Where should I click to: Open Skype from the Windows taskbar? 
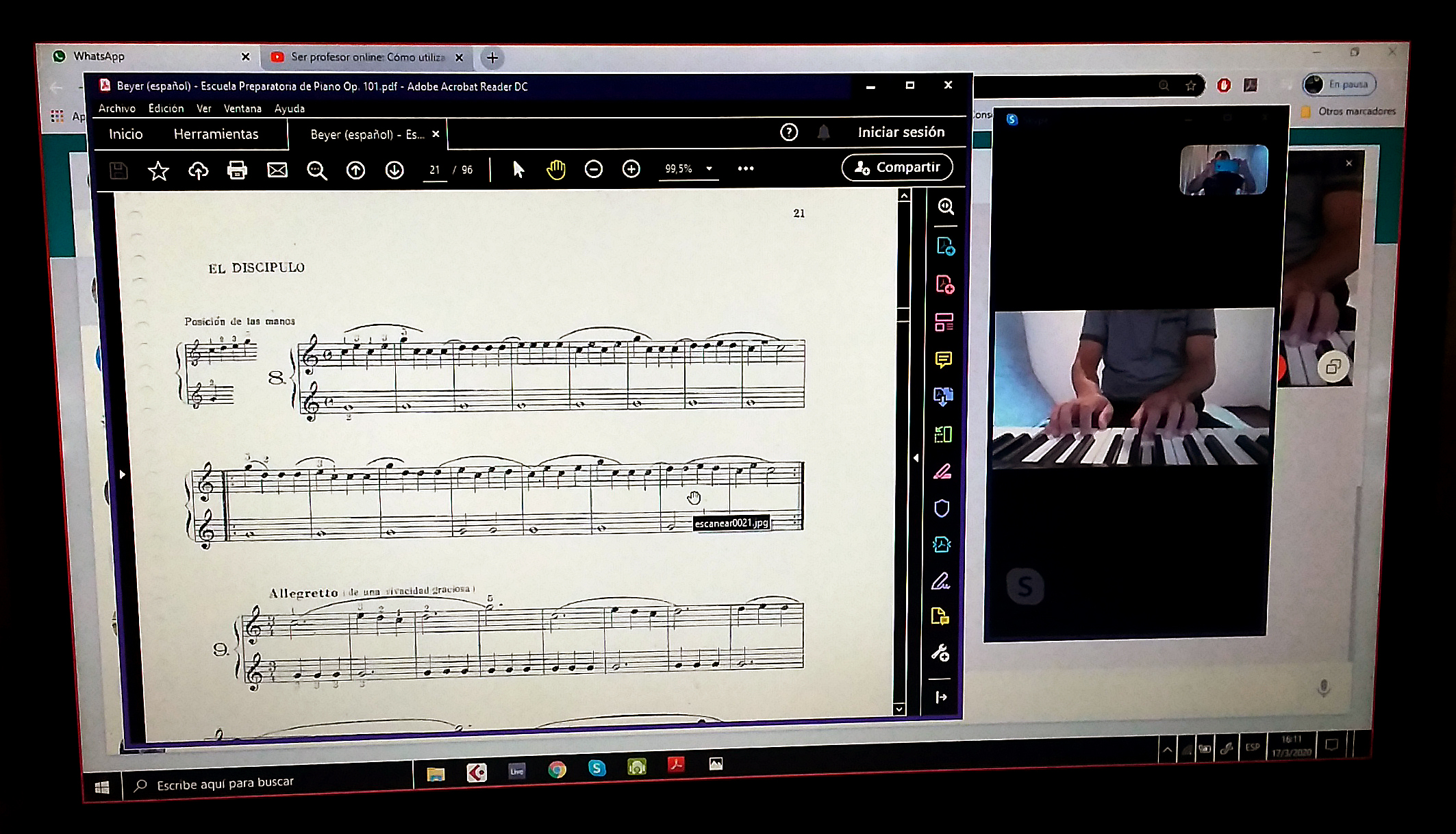pyautogui.click(x=597, y=768)
